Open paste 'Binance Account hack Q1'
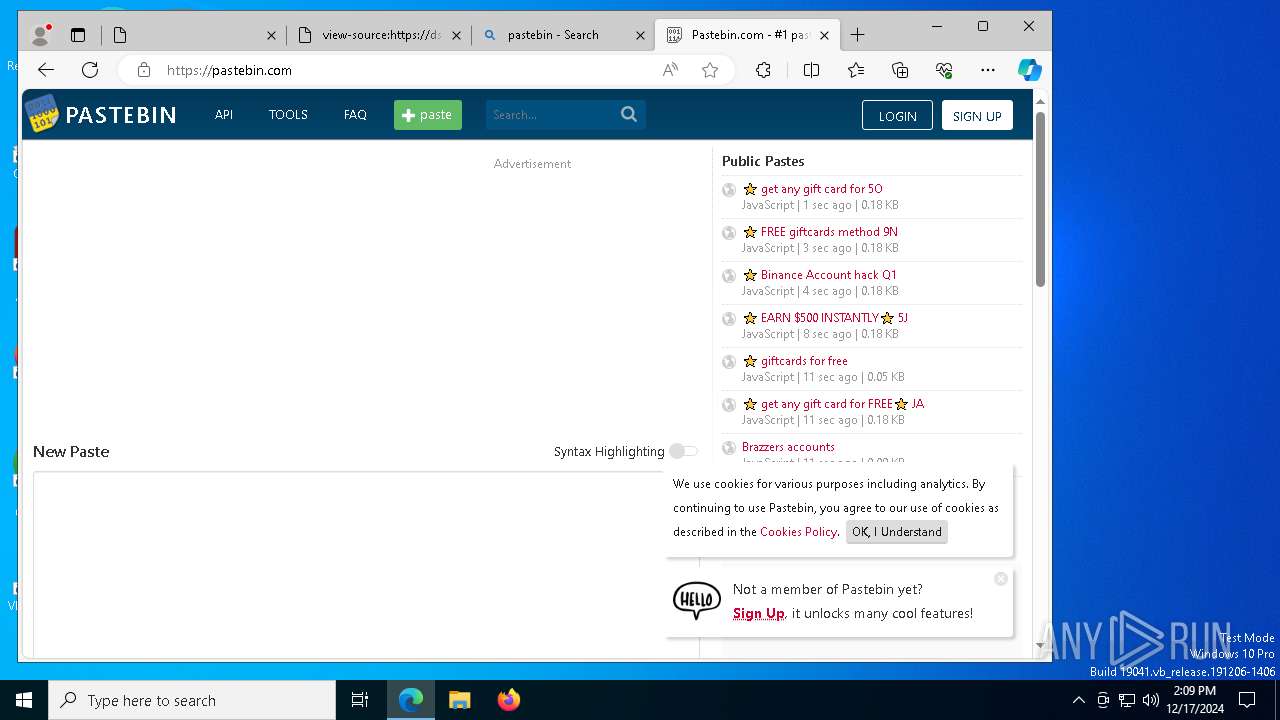 pos(828,274)
